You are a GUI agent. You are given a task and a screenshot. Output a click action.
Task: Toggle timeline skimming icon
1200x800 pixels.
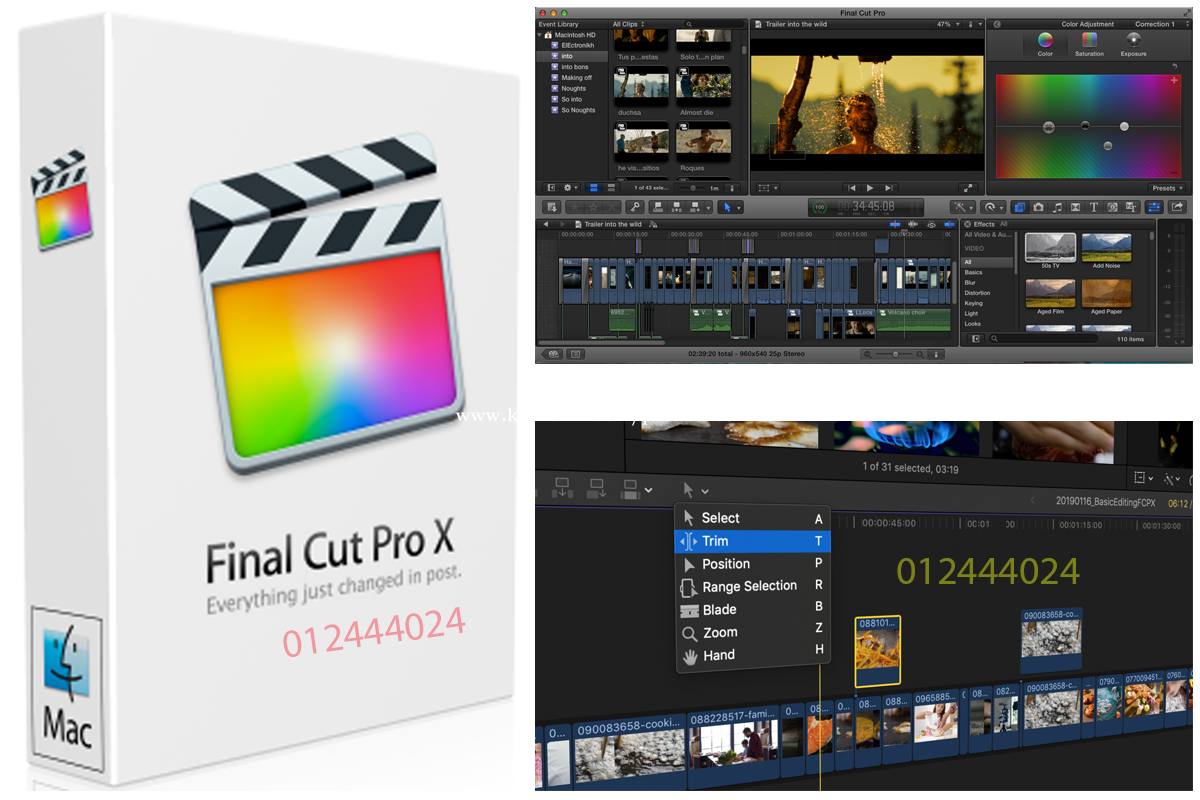pos(895,224)
